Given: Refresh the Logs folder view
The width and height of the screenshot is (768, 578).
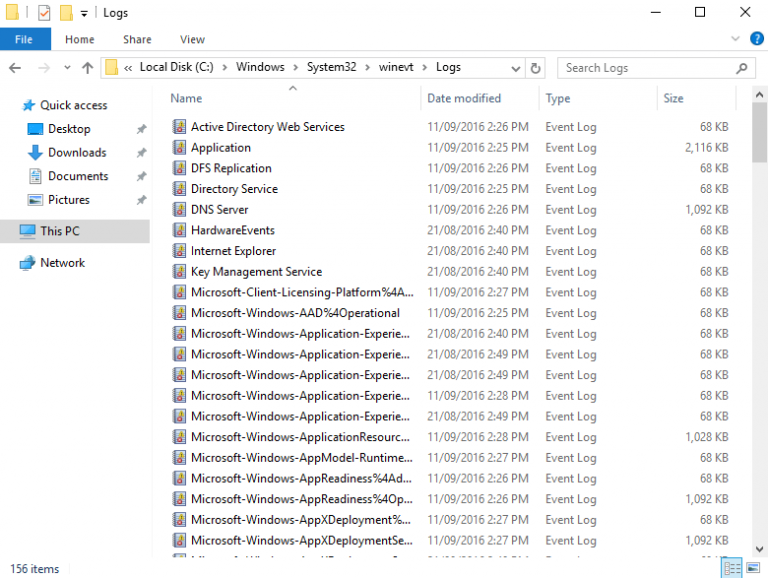Looking at the screenshot, I should click(535, 68).
